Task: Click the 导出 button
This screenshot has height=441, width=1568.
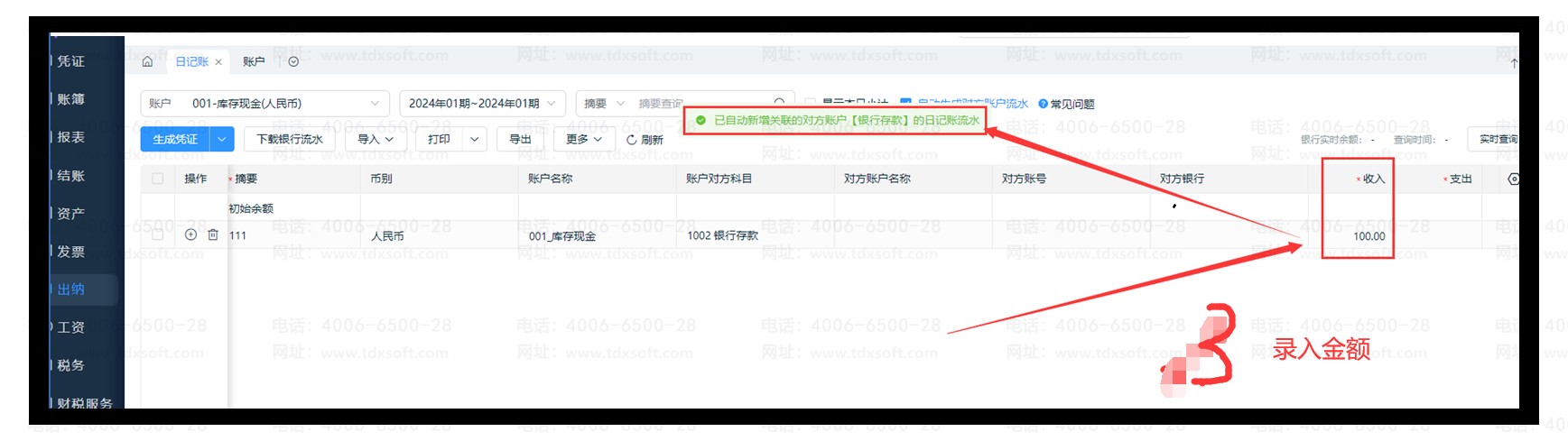Action: click(520, 139)
